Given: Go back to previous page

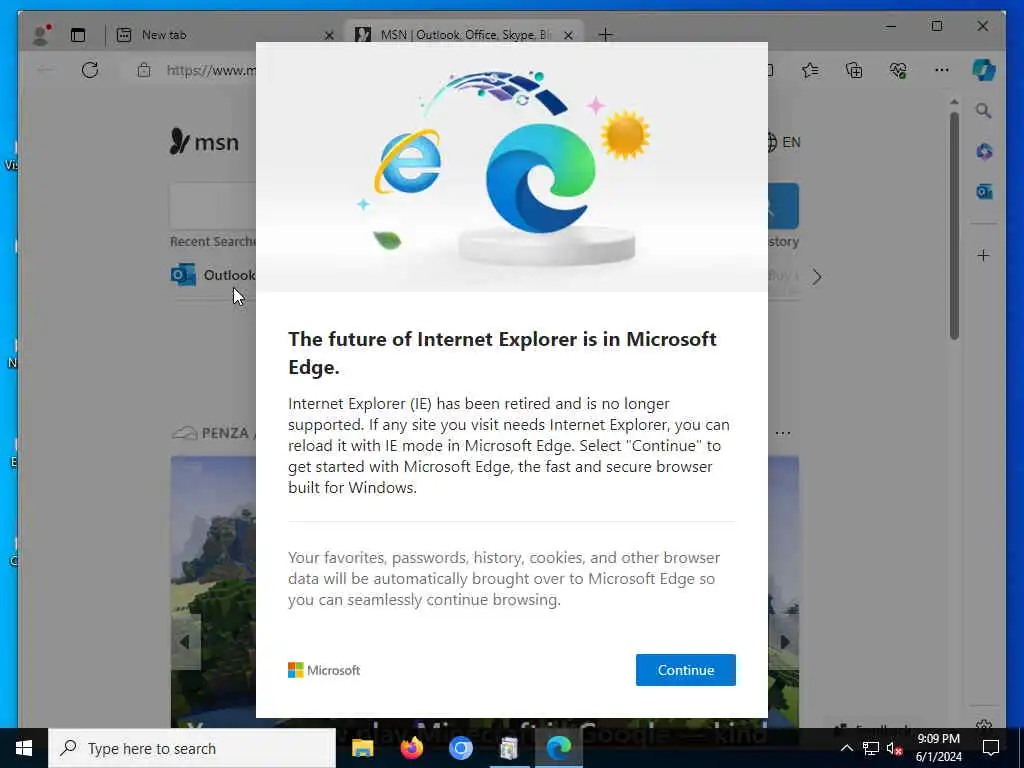Looking at the screenshot, I should pos(44,70).
